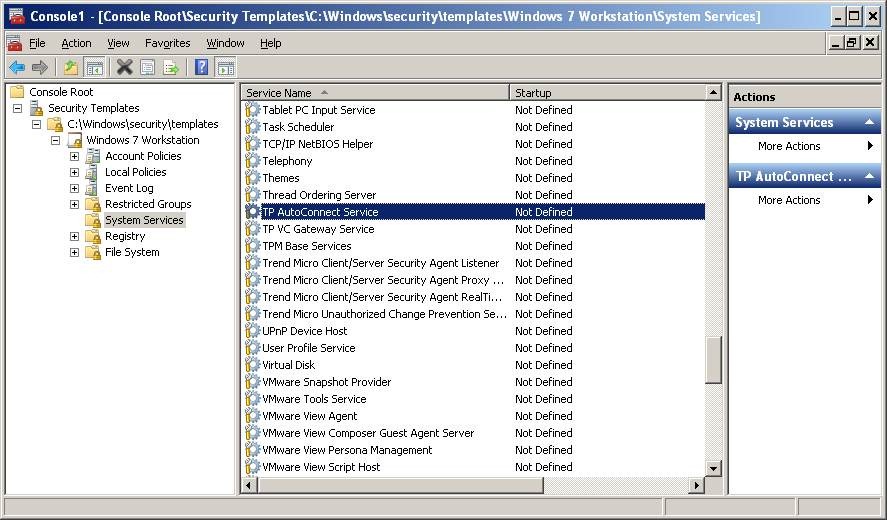This screenshot has width=887, height=520.
Task: Open Help with blue question mark icon
Action: point(201,68)
